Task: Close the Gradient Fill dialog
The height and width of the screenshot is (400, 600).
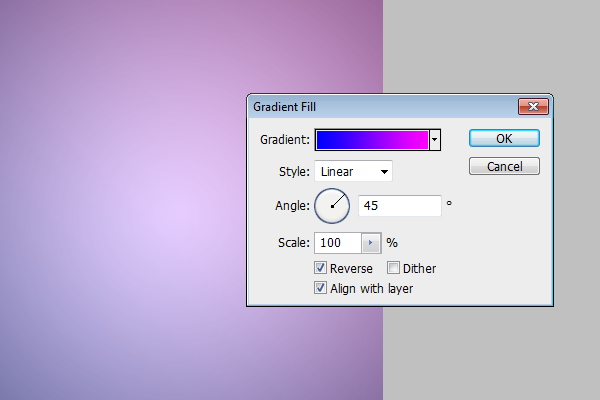Action: click(532, 106)
